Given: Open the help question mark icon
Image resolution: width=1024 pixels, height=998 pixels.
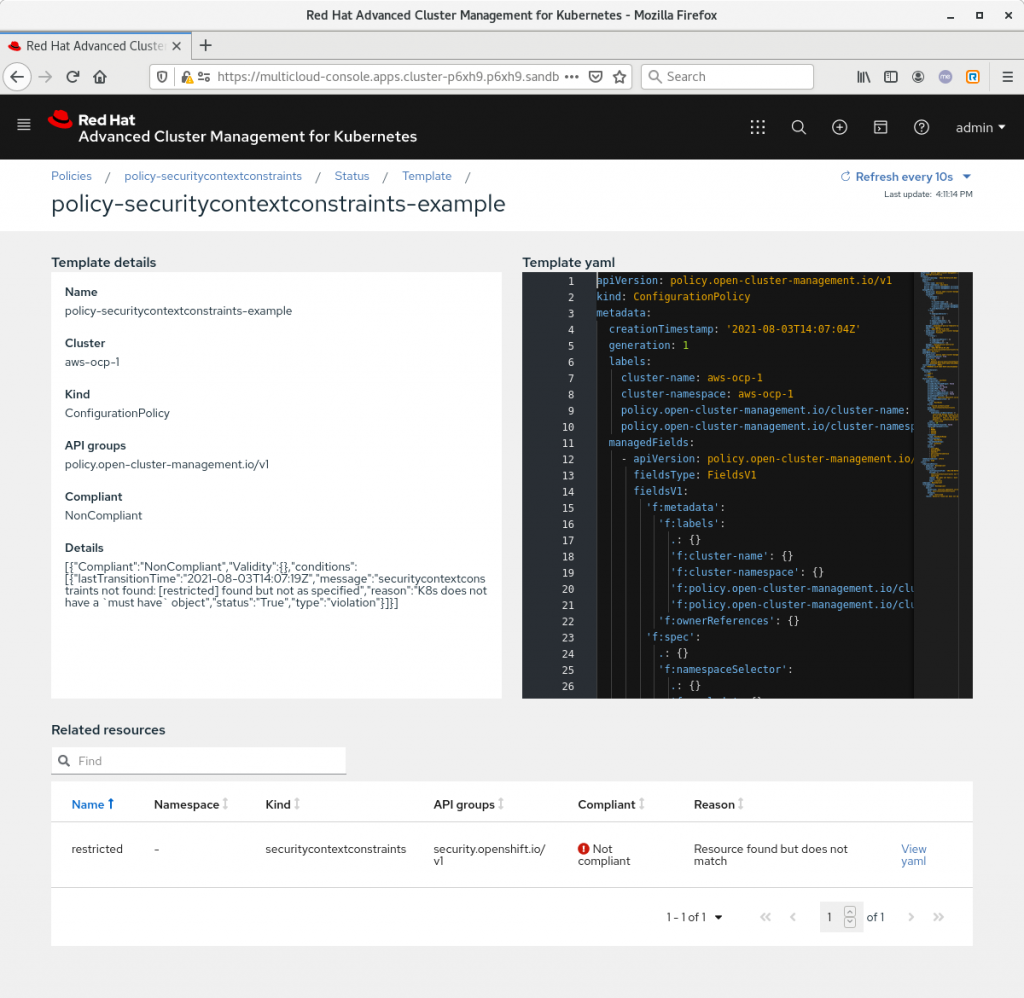Looking at the screenshot, I should [921, 127].
